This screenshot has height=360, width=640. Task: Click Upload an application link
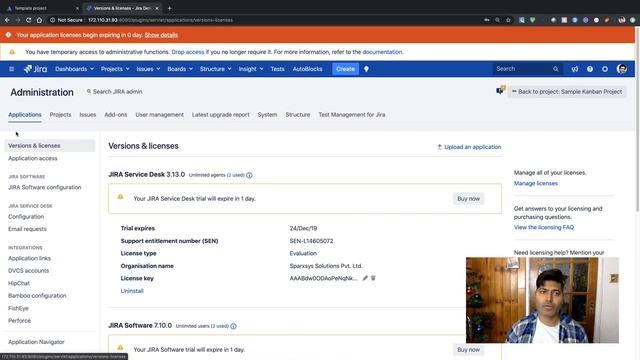pyautogui.click(x=469, y=147)
